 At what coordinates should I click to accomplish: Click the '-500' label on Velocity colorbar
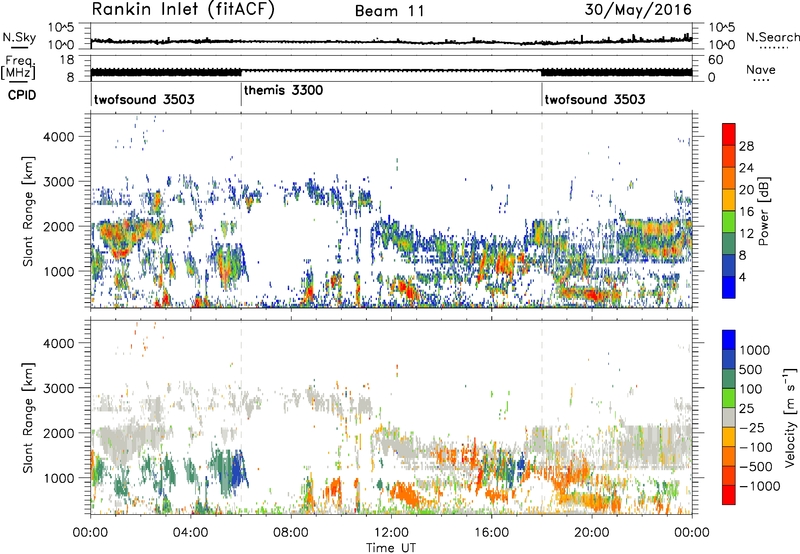[756, 467]
